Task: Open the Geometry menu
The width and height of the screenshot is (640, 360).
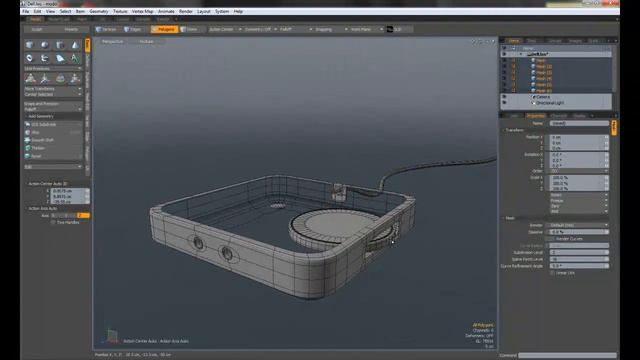Action: coord(99,11)
